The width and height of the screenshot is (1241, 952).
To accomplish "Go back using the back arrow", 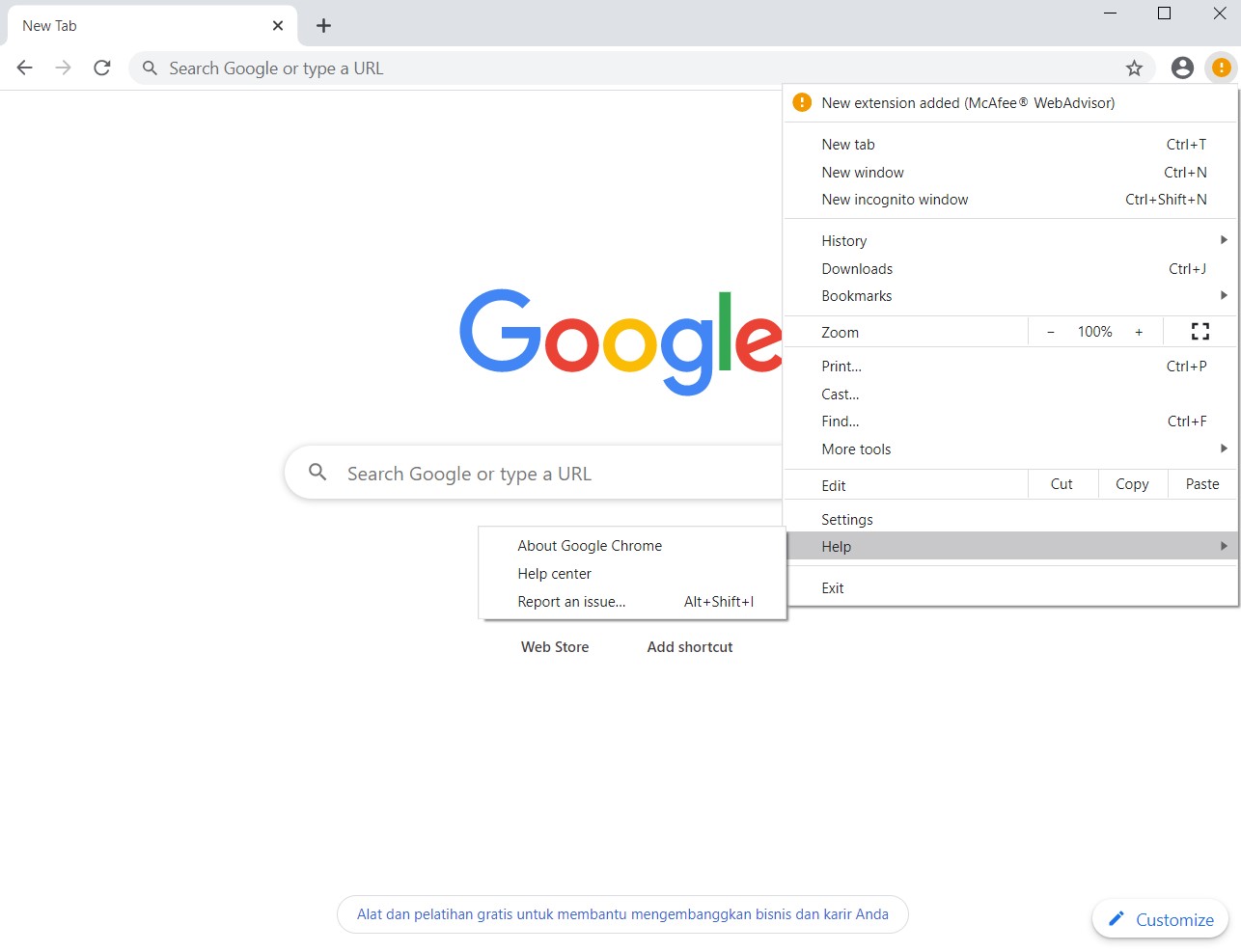I will (25, 68).
